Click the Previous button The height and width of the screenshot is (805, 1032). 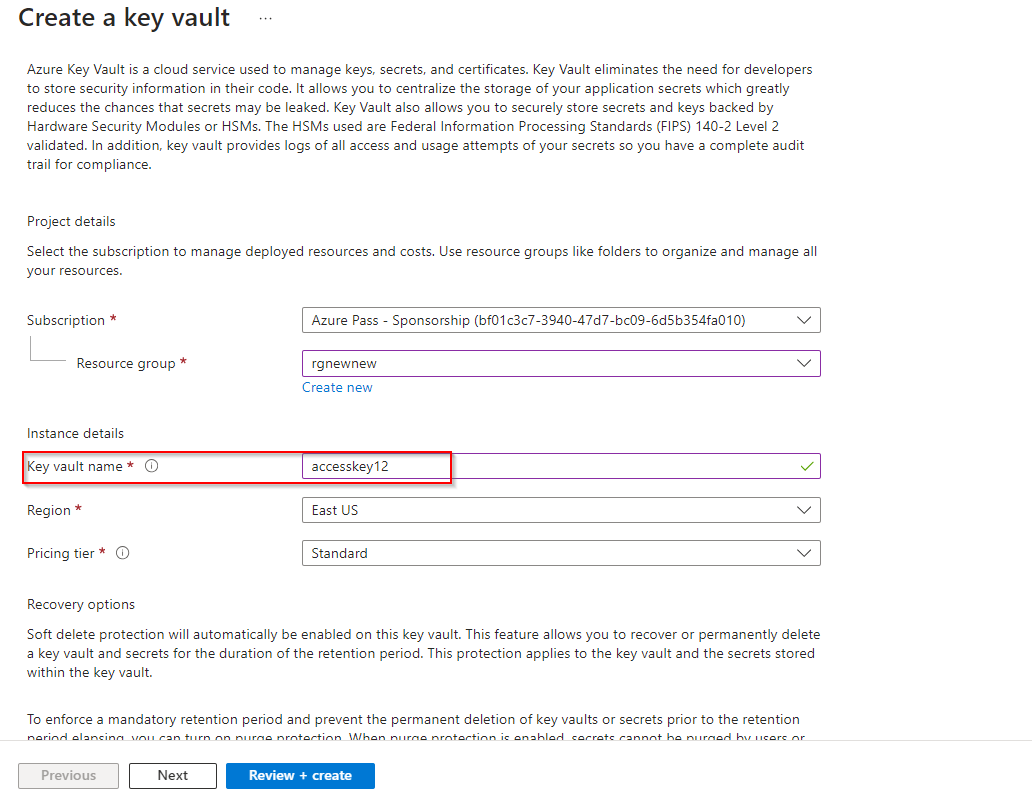coord(69,775)
